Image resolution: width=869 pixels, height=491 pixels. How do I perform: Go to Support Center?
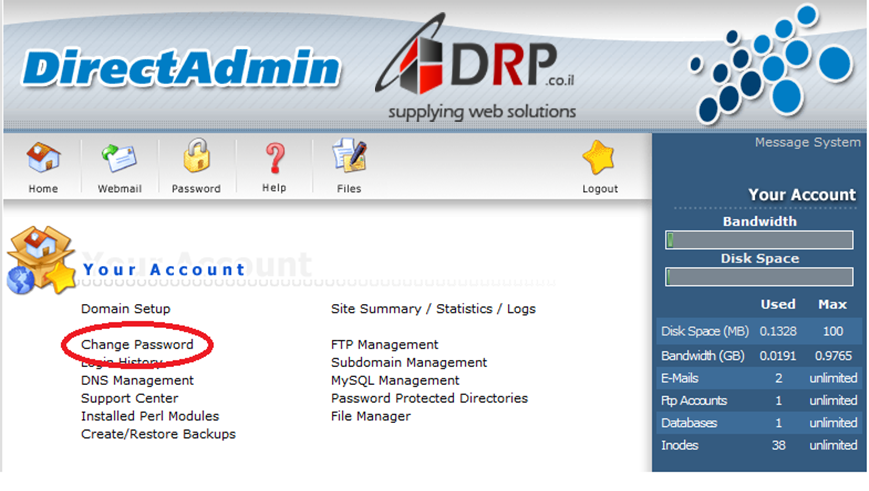coord(129,399)
